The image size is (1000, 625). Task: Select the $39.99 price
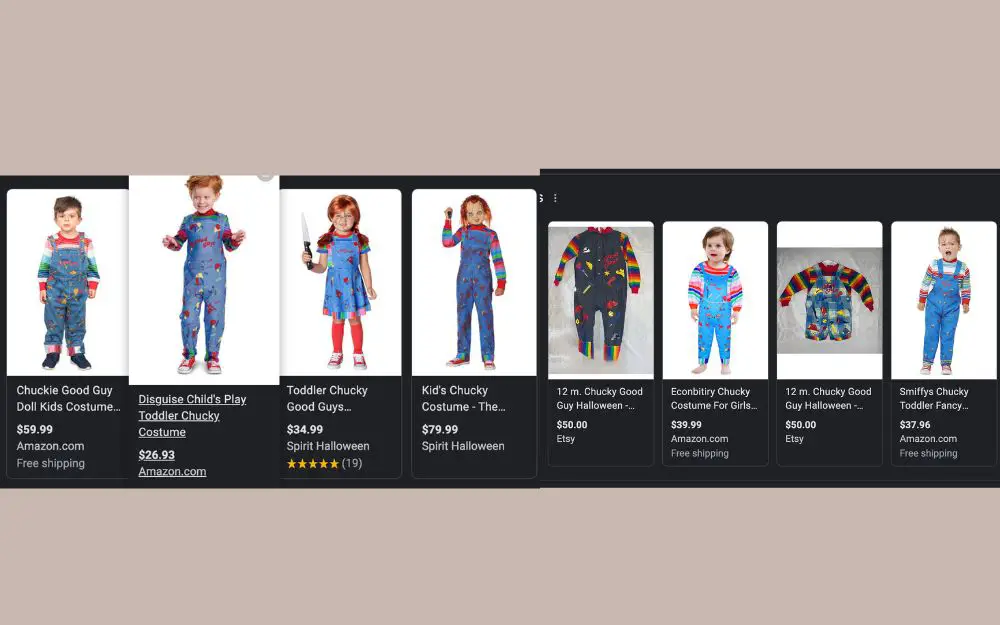click(686, 425)
